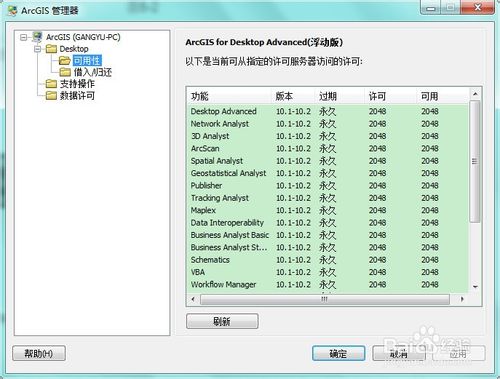This screenshot has height=379, width=500.
Task: Click the 许可 count 2048 for Publisher
Action: [x=377, y=186]
